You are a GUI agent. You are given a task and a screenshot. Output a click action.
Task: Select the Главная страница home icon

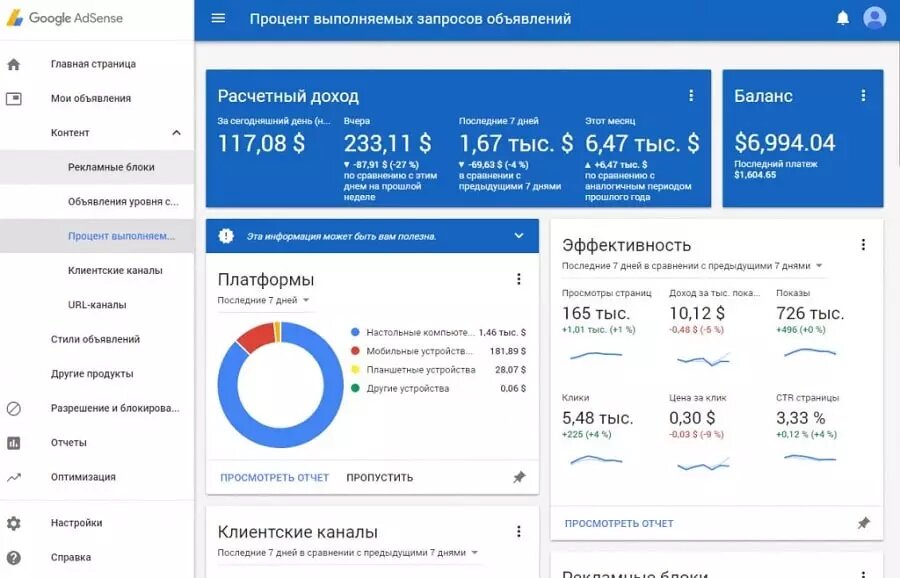14,63
